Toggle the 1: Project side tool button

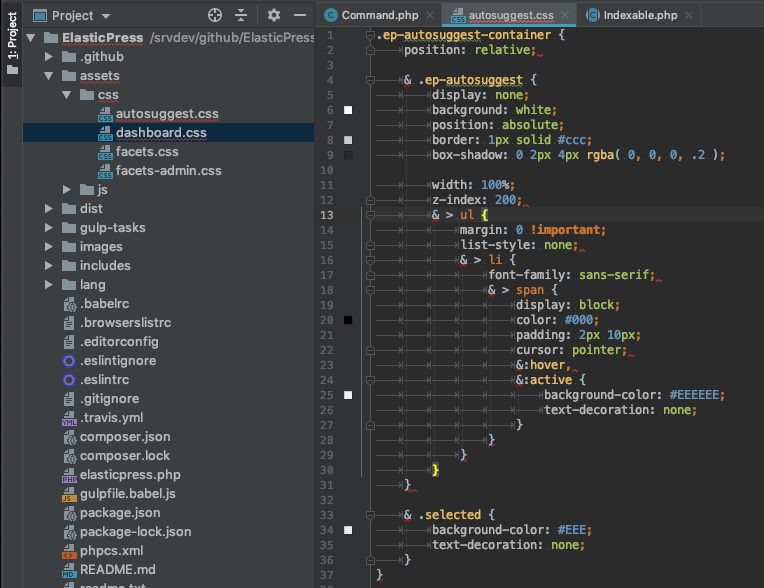point(12,44)
